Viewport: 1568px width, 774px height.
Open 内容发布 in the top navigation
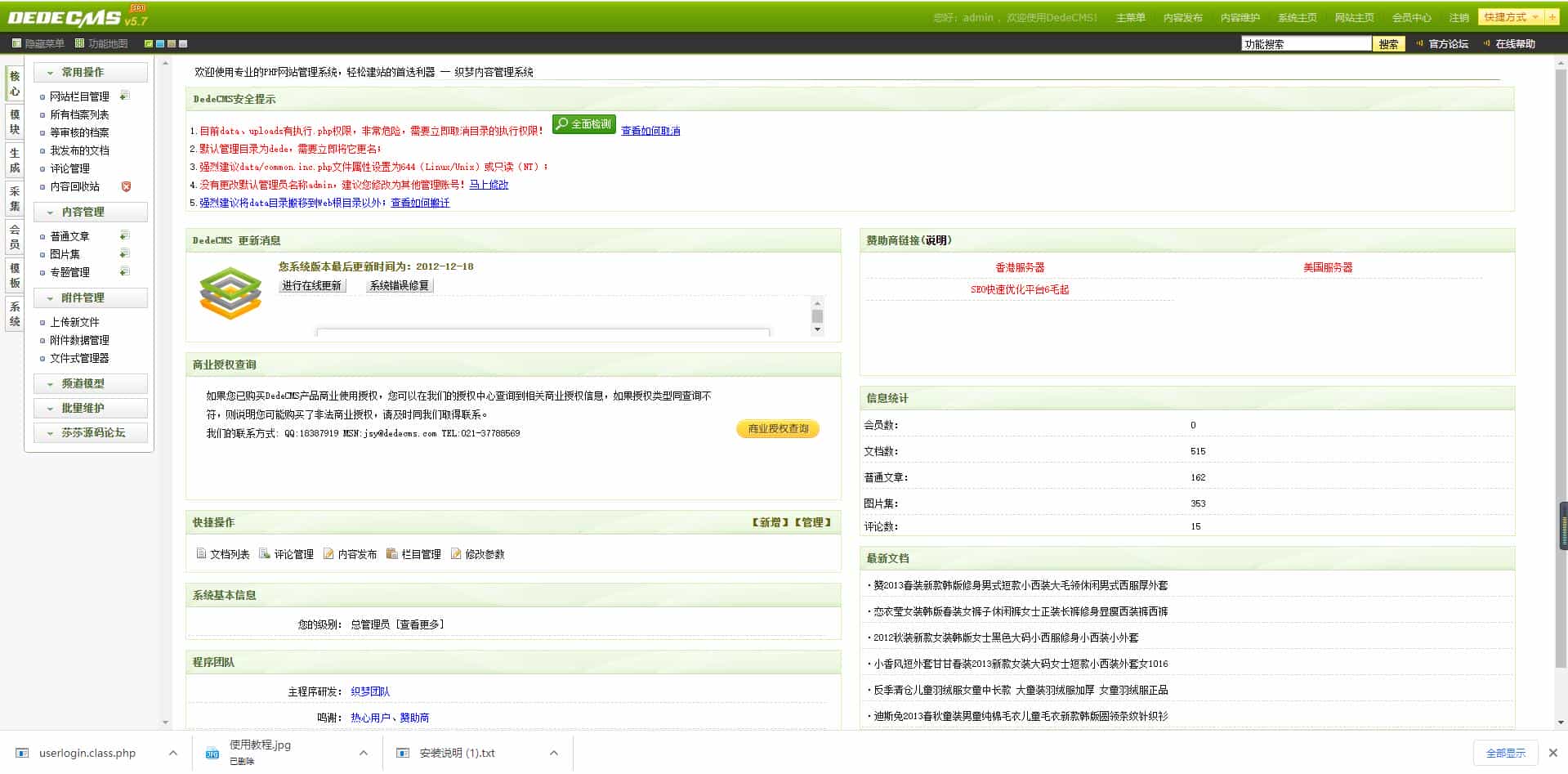pos(1182,17)
